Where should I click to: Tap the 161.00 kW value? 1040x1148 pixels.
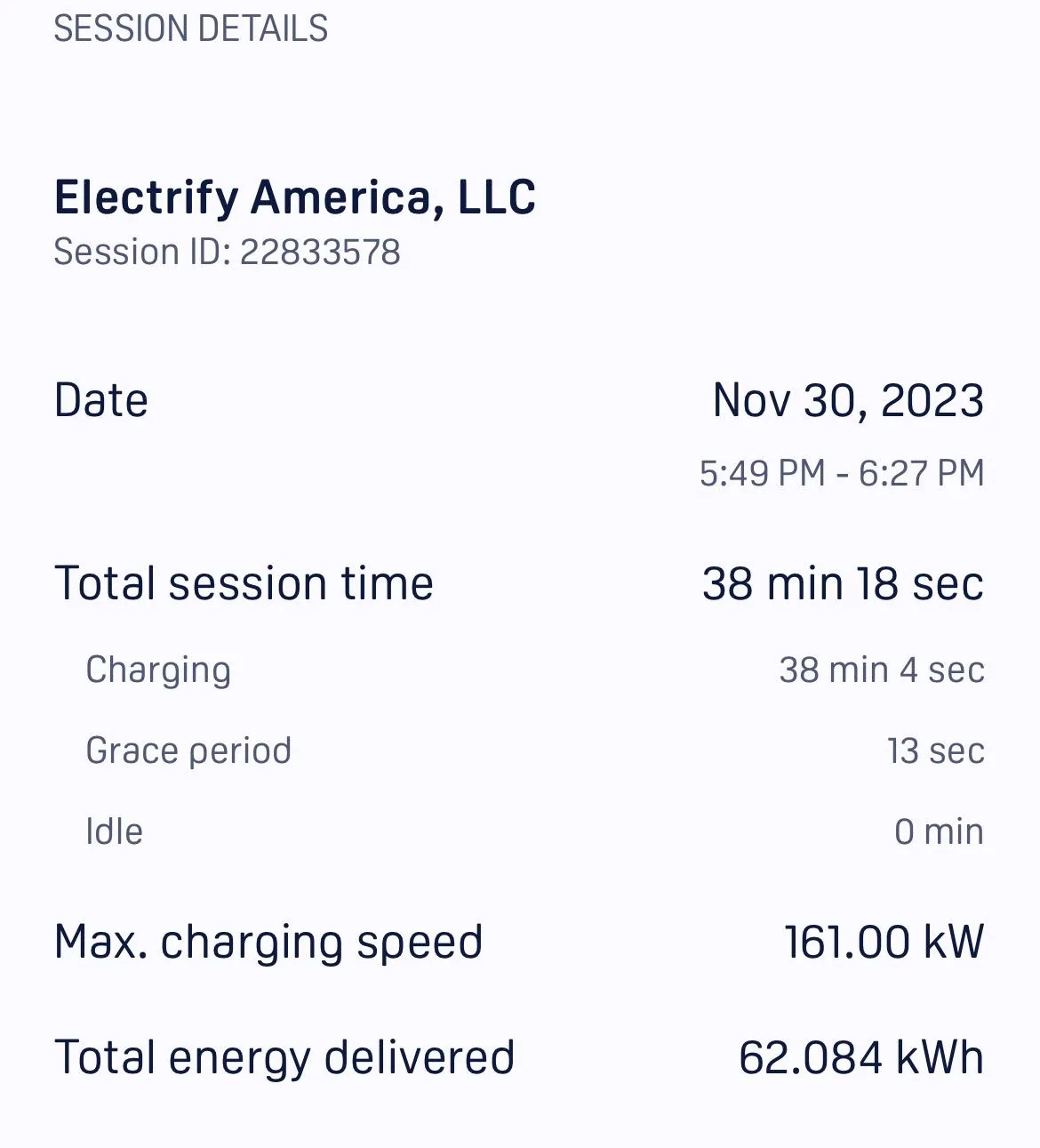pyautogui.click(x=884, y=943)
